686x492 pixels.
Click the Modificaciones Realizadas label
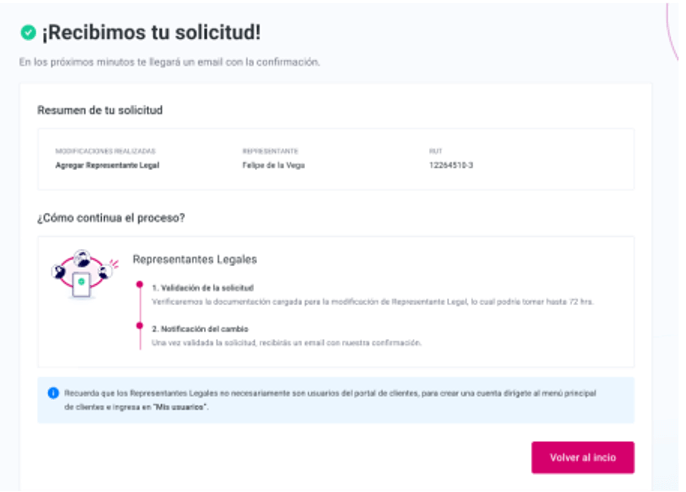[105, 151]
